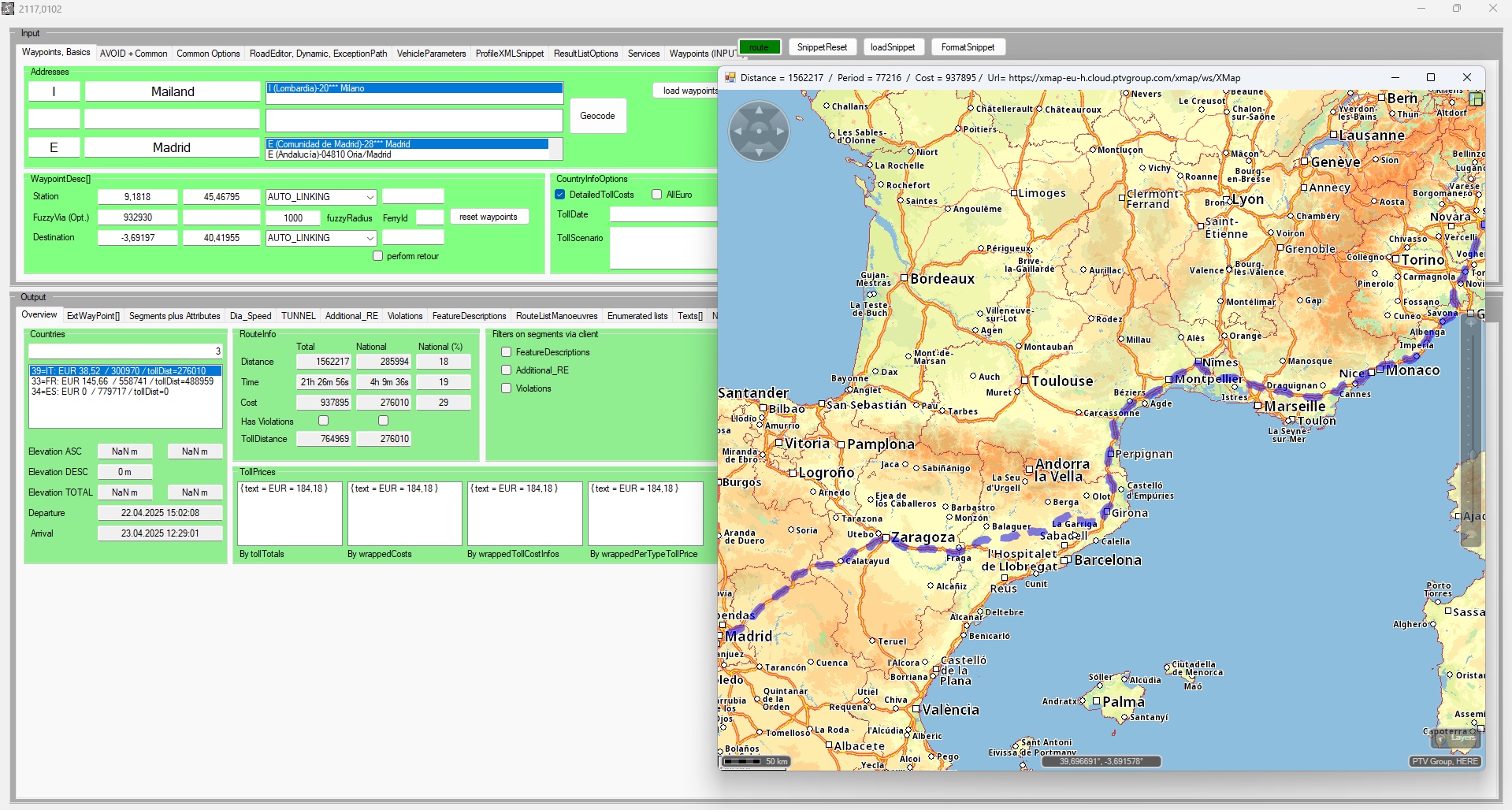
Task: Pan the map left with navigation arrow
Action: point(737,131)
